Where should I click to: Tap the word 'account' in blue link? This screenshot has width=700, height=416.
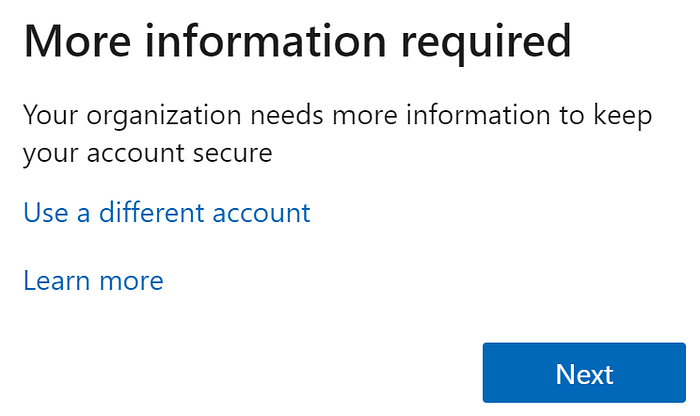tap(261, 213)
